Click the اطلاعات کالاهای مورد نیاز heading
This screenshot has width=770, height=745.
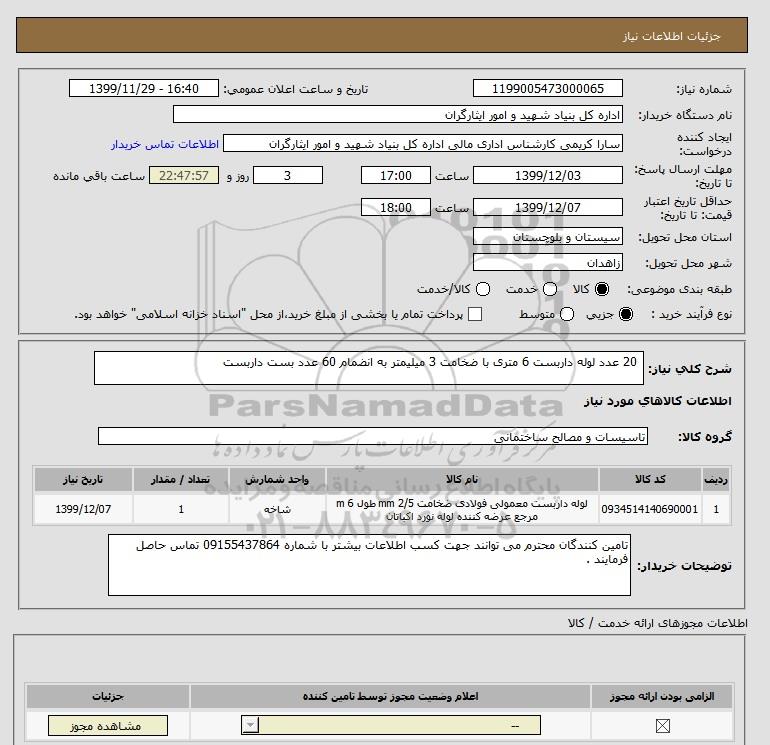coord(658,401)
